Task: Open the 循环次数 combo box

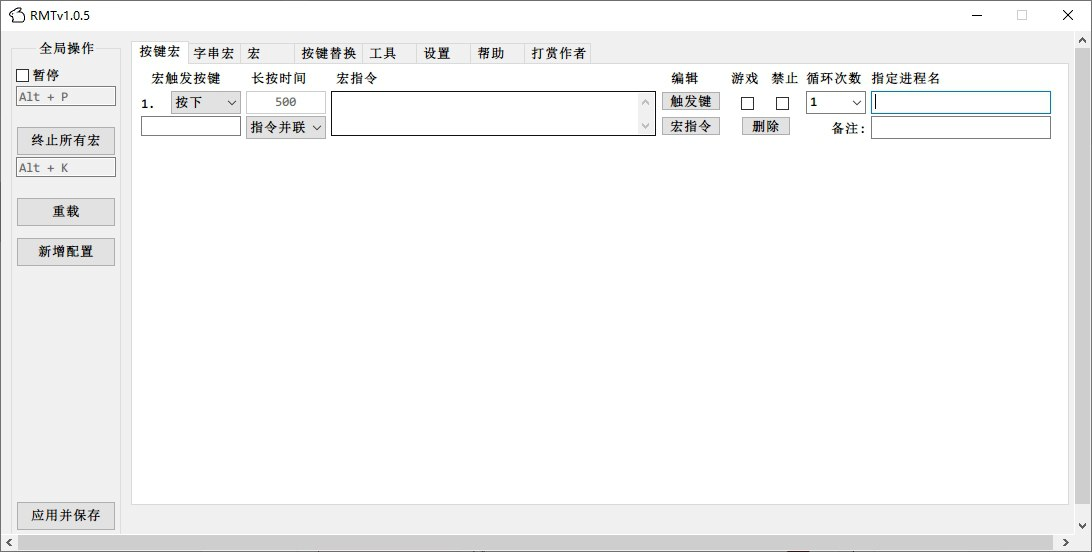Action: point(836,102)
